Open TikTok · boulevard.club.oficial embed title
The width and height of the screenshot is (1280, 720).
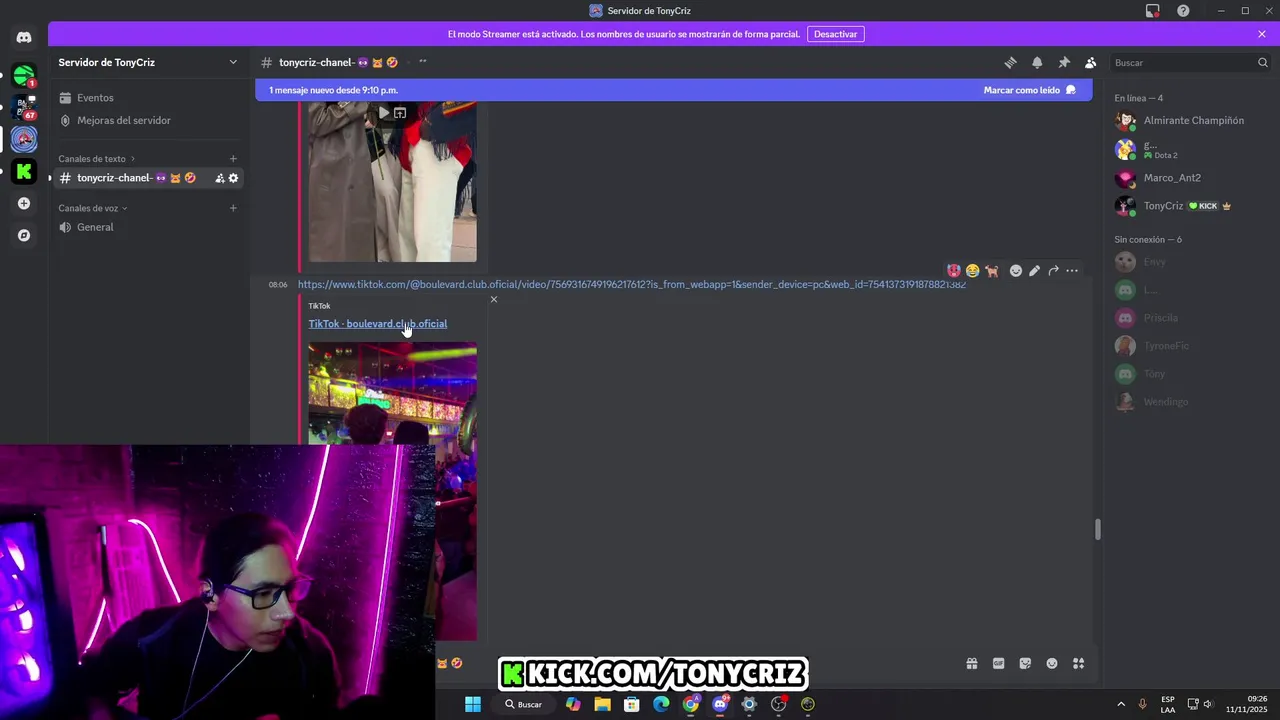pos(378,324)
